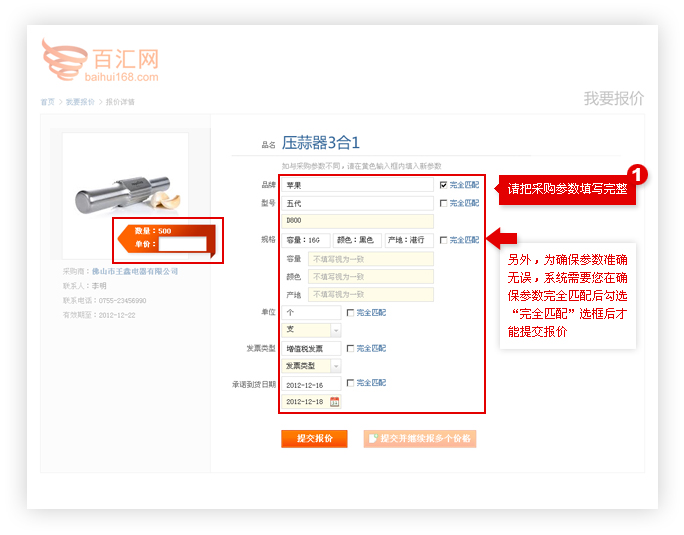Go to 首页 in the breadcrumb
Screen dimensions: 684x535
tap(47, 102)
